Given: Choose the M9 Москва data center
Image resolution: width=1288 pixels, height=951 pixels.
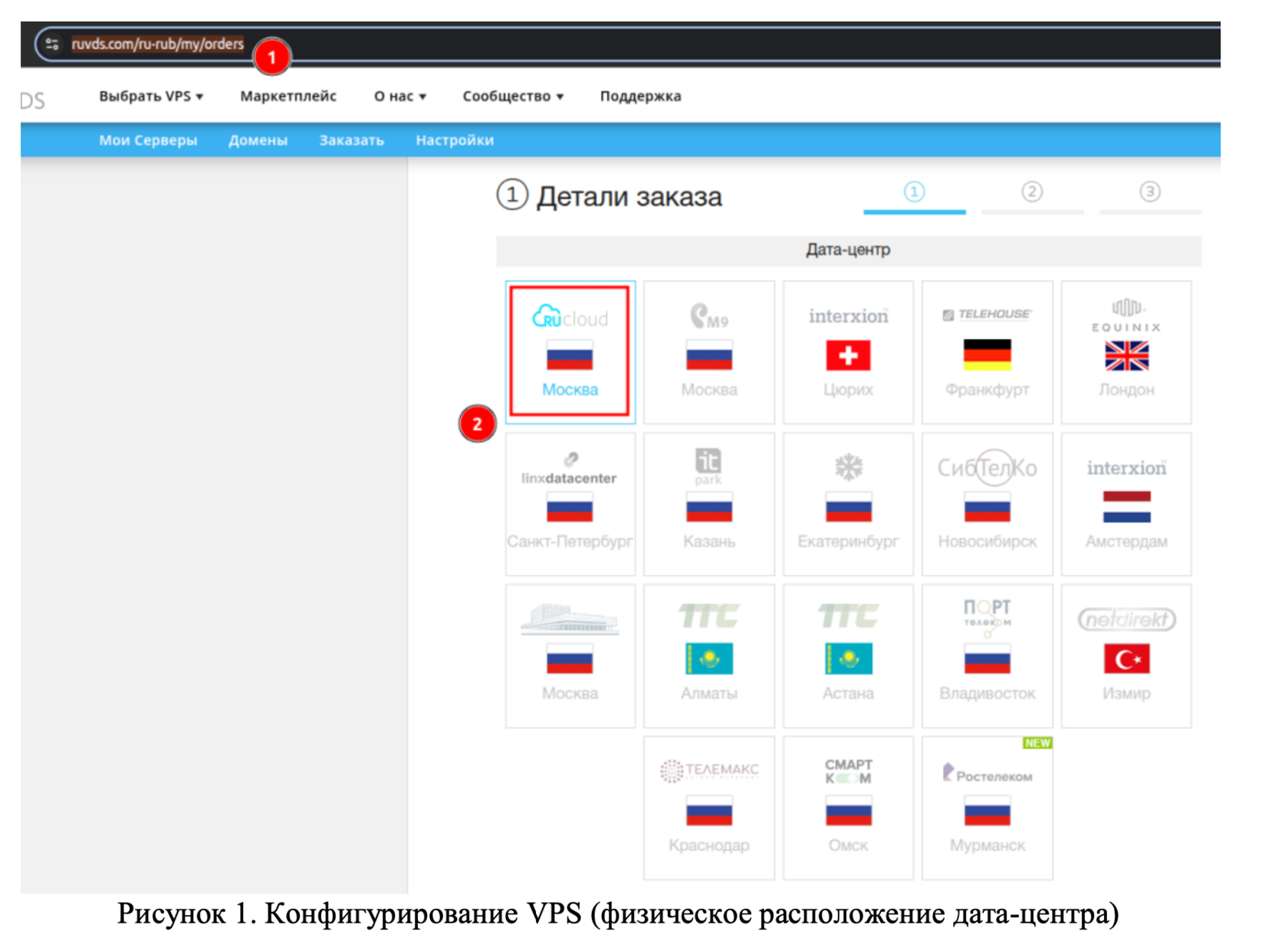Looking at the screenshot, I should (x=709, y=352).
